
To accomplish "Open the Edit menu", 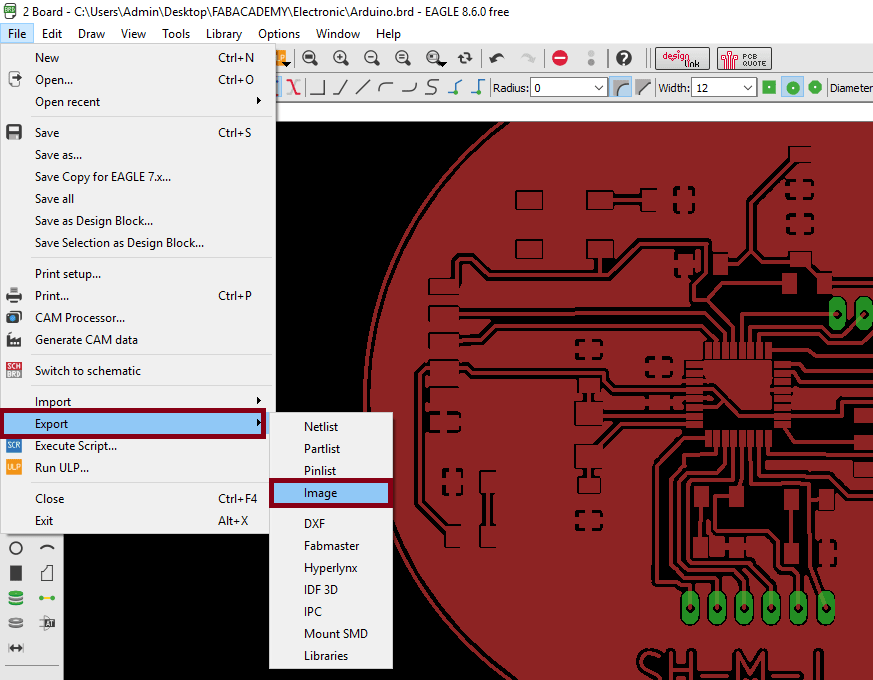I will pyautogui.click(x=52, y=34).
